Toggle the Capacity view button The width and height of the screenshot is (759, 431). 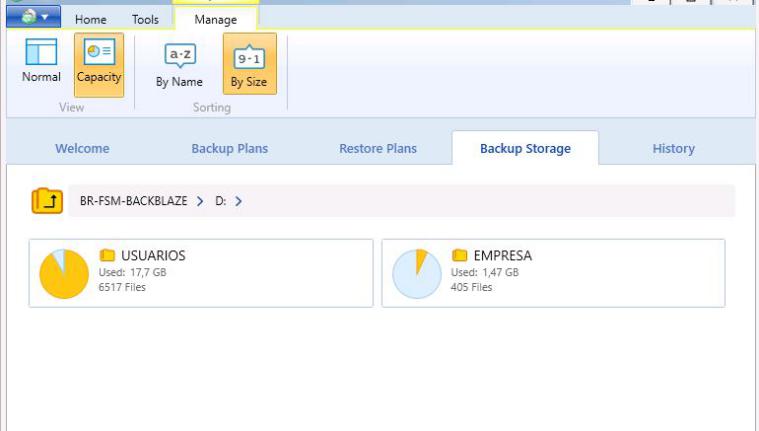click(99, 62)
